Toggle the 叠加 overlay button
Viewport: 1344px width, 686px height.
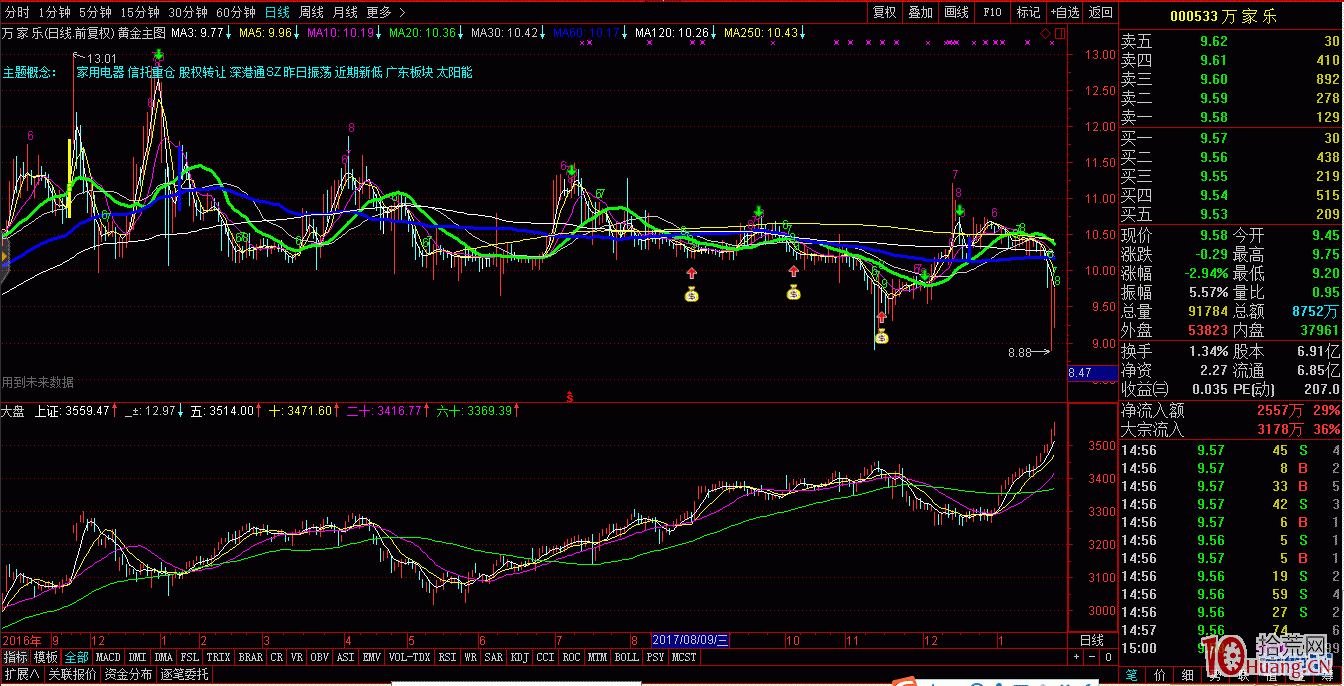(920, 13)
